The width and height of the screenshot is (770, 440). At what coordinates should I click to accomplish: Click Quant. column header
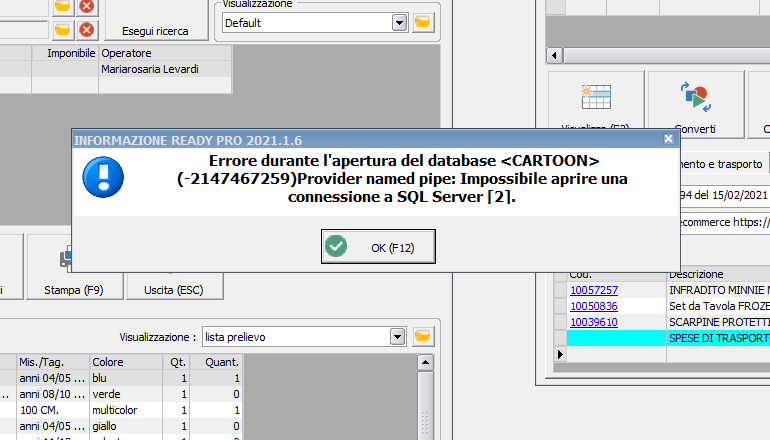[217, 362]
